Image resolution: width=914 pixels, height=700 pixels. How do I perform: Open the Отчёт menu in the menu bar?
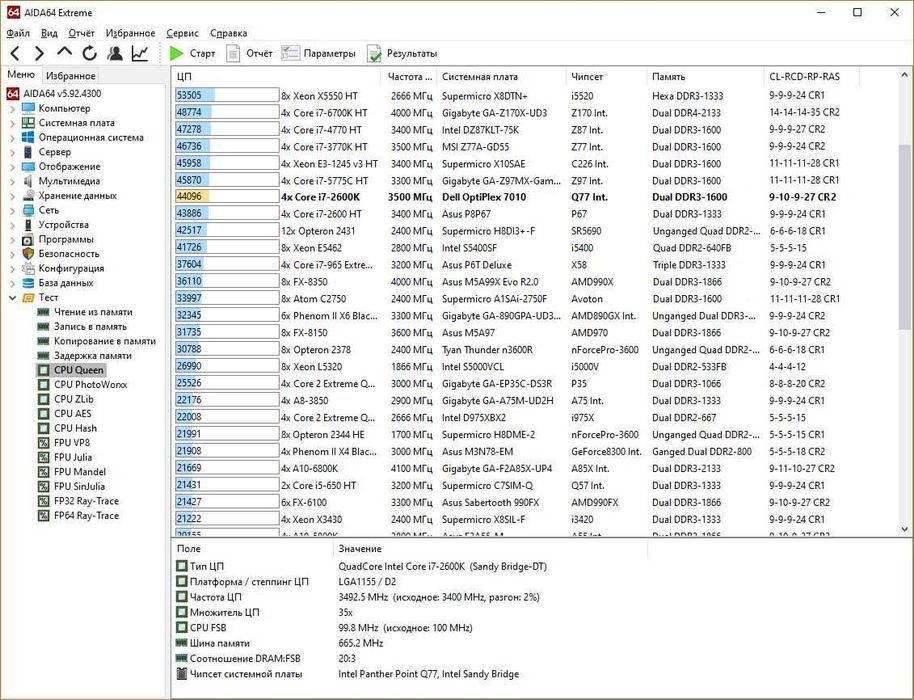pyautogui.click(x=81, y=33)
